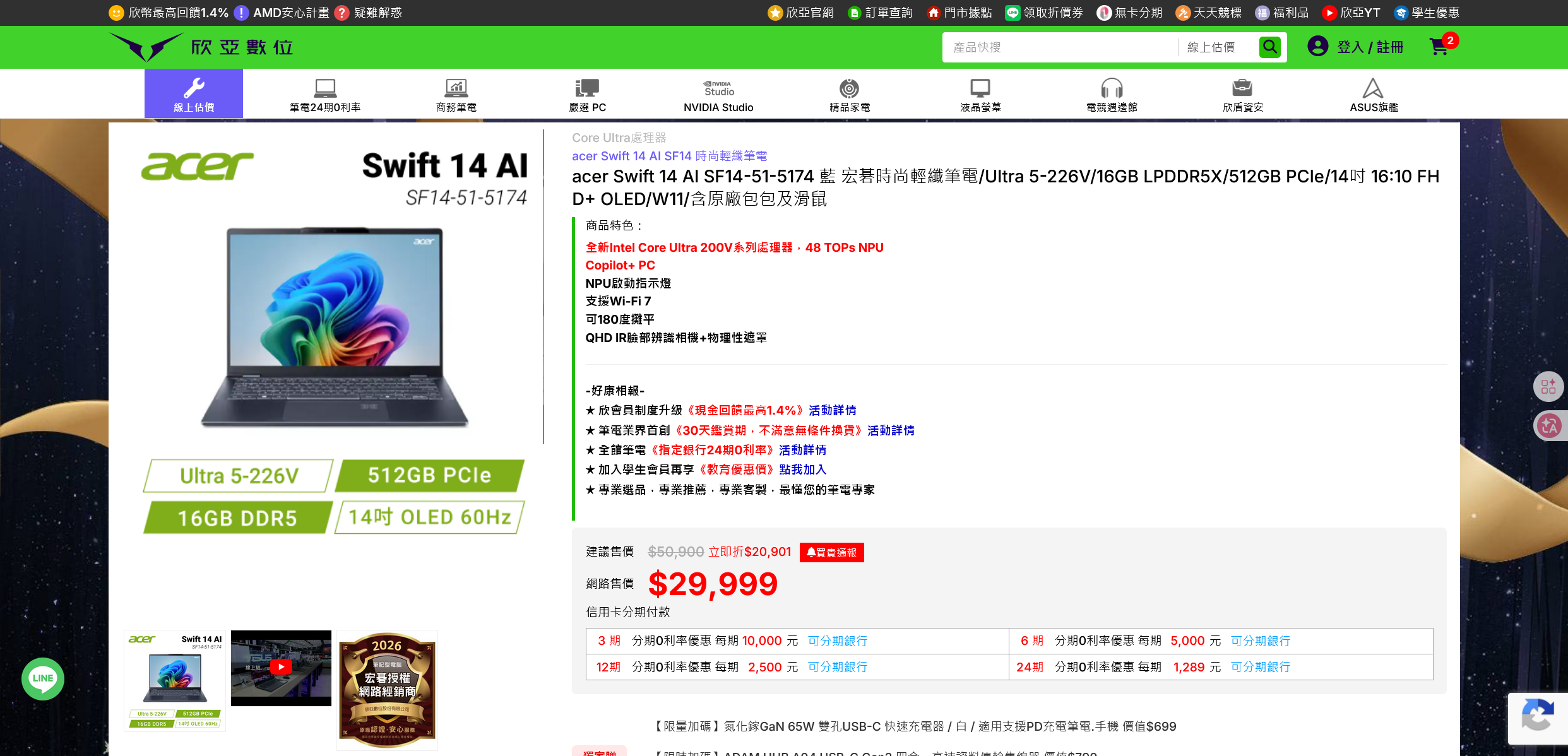Open 活動詳情 for 指定銀行24期0利率
This screenshot has height=756, width=1568.
tap(802, 450)
